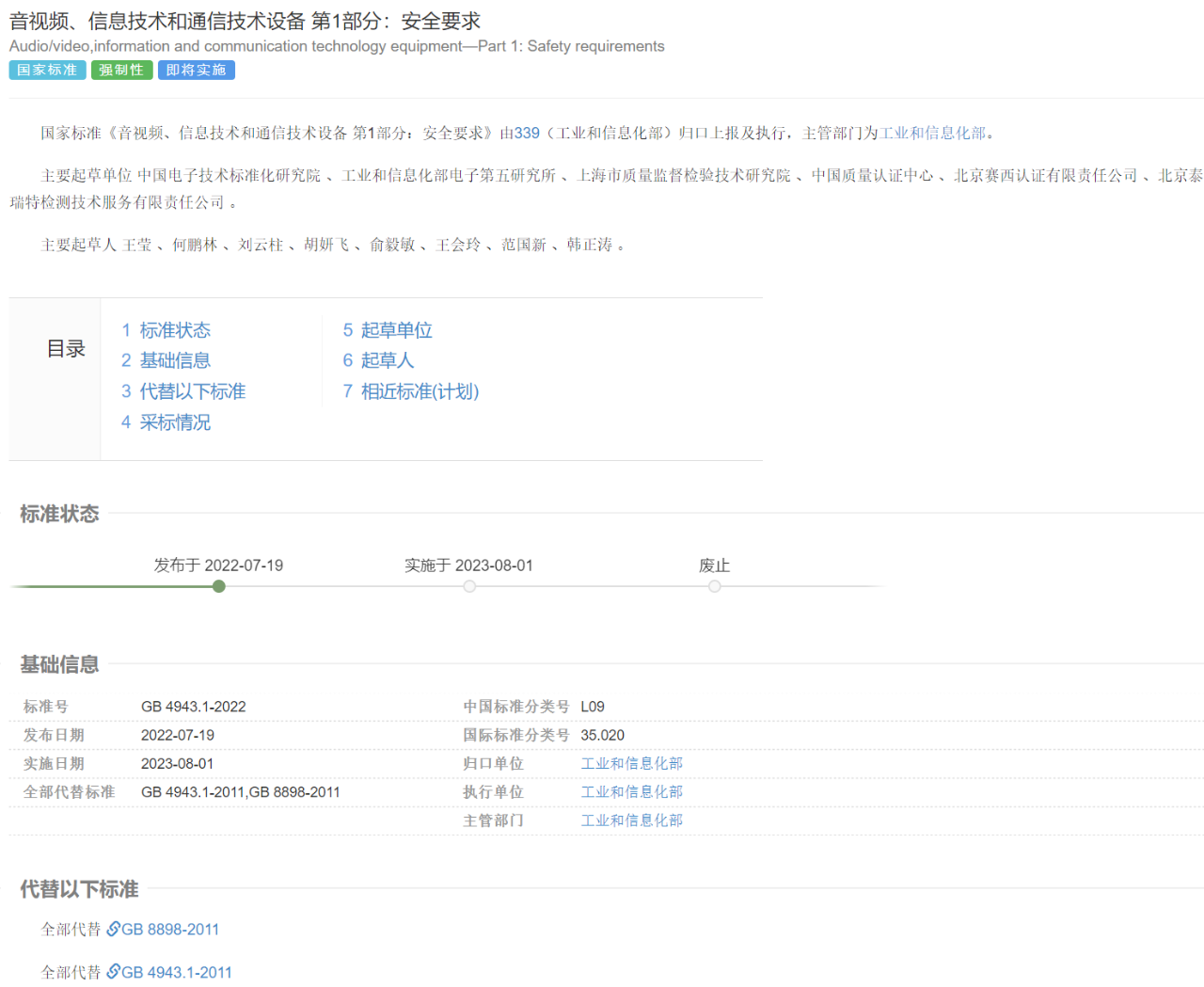Jump to 4 采标情况 in contents
The width and height of the screenshot is (1204, 987).
point(166,422)
